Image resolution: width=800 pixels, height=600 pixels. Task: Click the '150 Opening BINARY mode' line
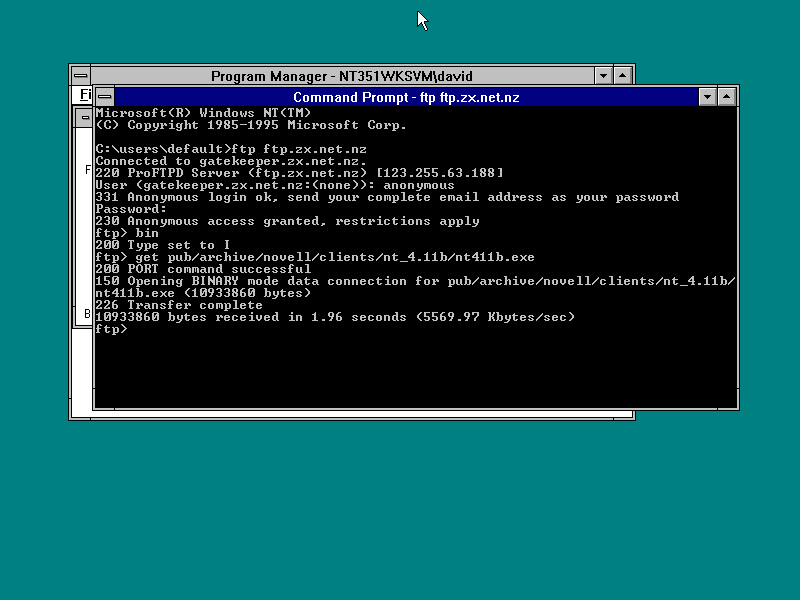click(415, 281)
